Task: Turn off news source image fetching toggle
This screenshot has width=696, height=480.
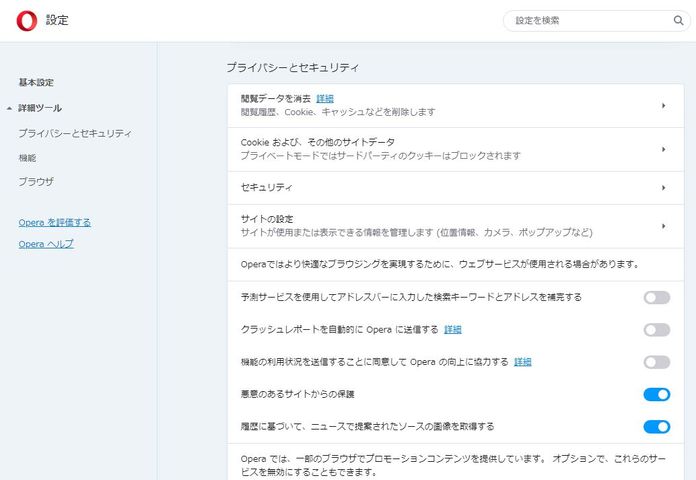Action: [656, 427]
